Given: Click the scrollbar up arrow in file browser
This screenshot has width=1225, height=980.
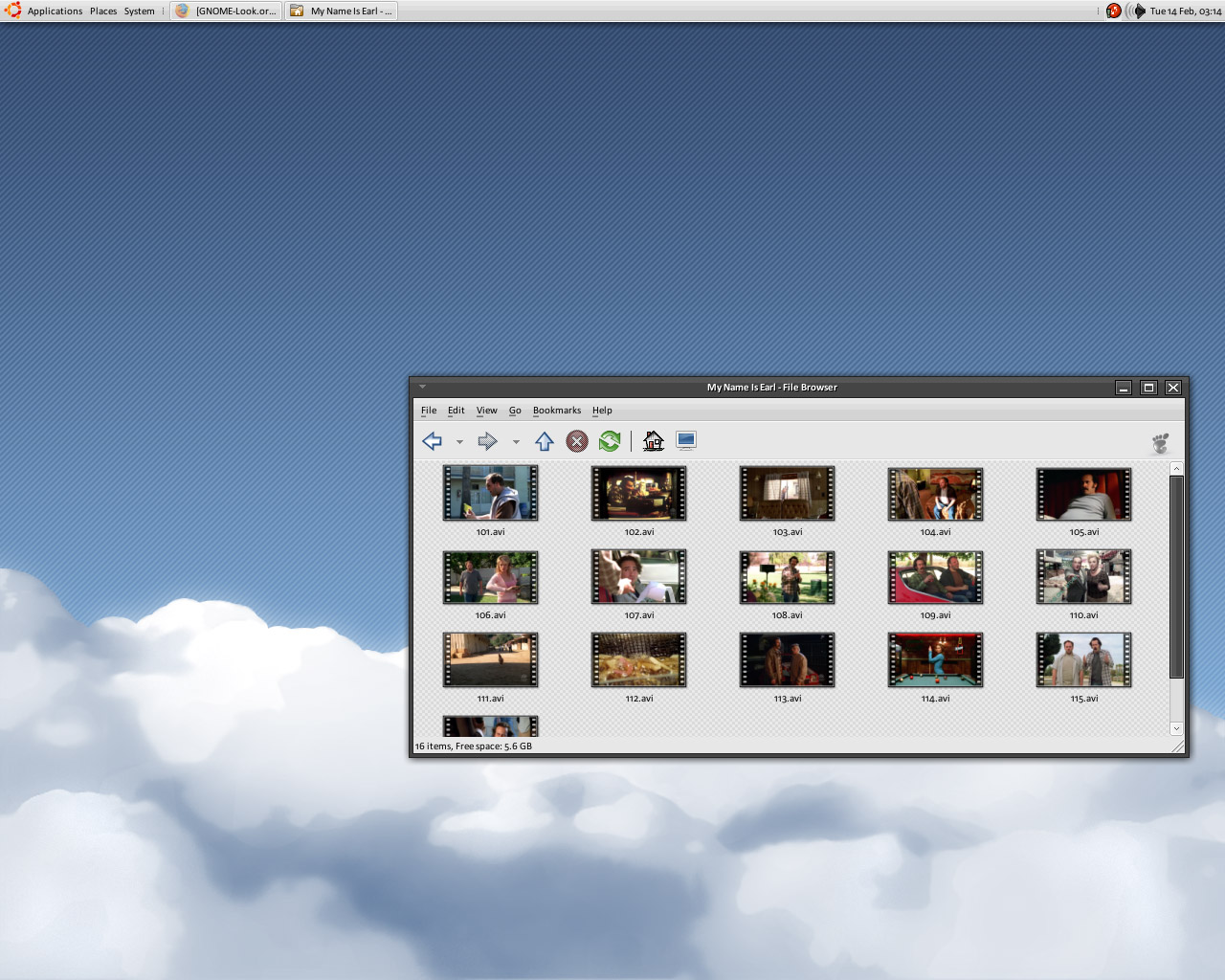Looking at the screenshot, I should (x=1177, y=469).
